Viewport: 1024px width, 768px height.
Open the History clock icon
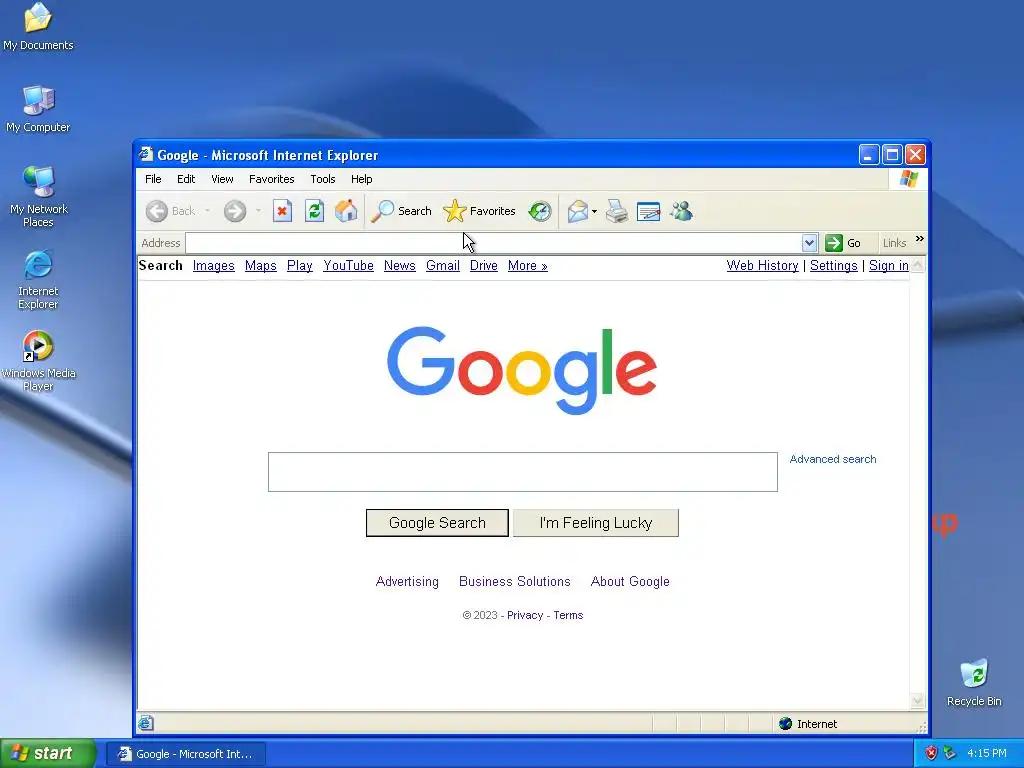click(540, 211)
